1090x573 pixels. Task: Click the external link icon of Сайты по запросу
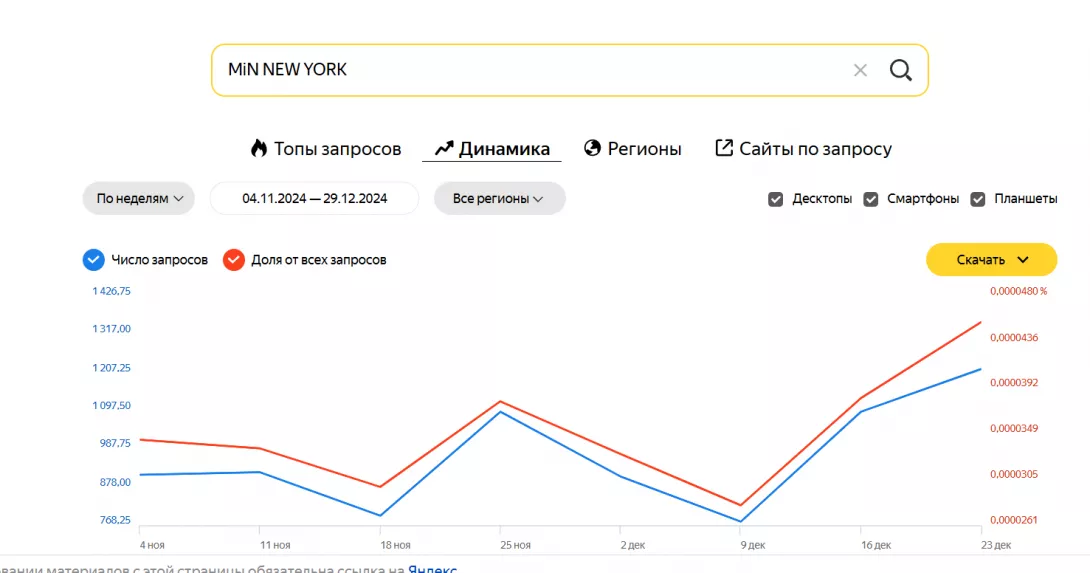coord(724,147)
